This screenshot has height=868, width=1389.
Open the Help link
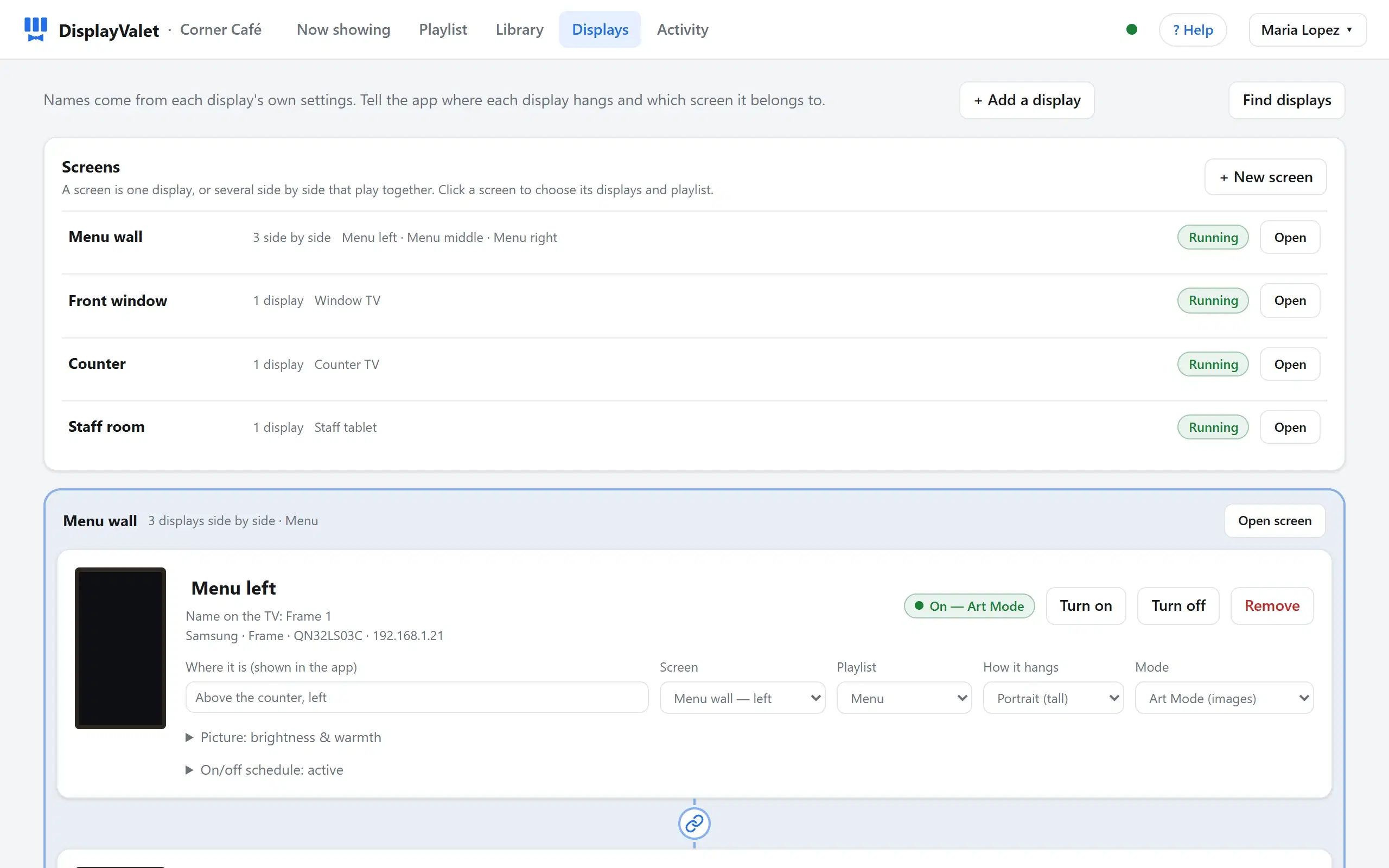1192,30
